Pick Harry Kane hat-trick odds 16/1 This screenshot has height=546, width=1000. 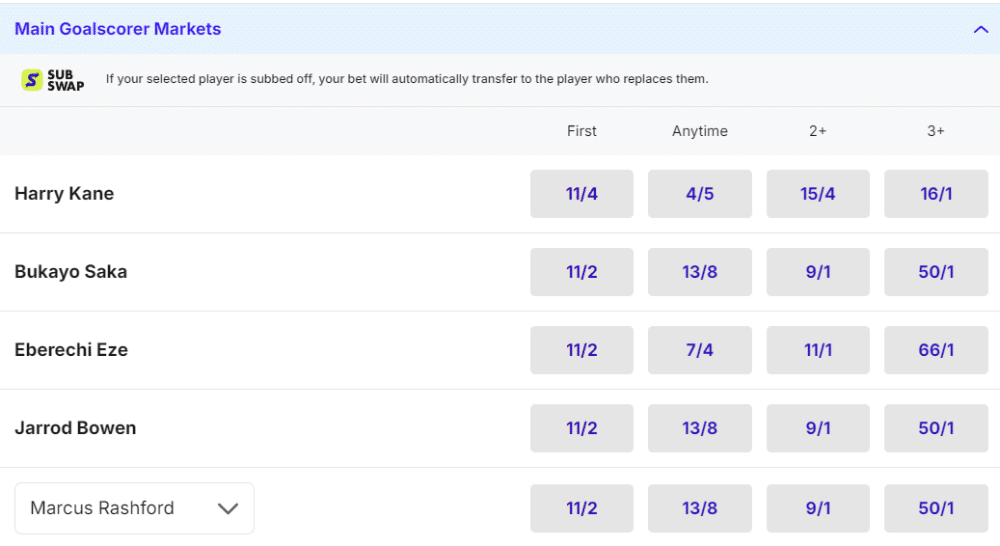[935, 194]
